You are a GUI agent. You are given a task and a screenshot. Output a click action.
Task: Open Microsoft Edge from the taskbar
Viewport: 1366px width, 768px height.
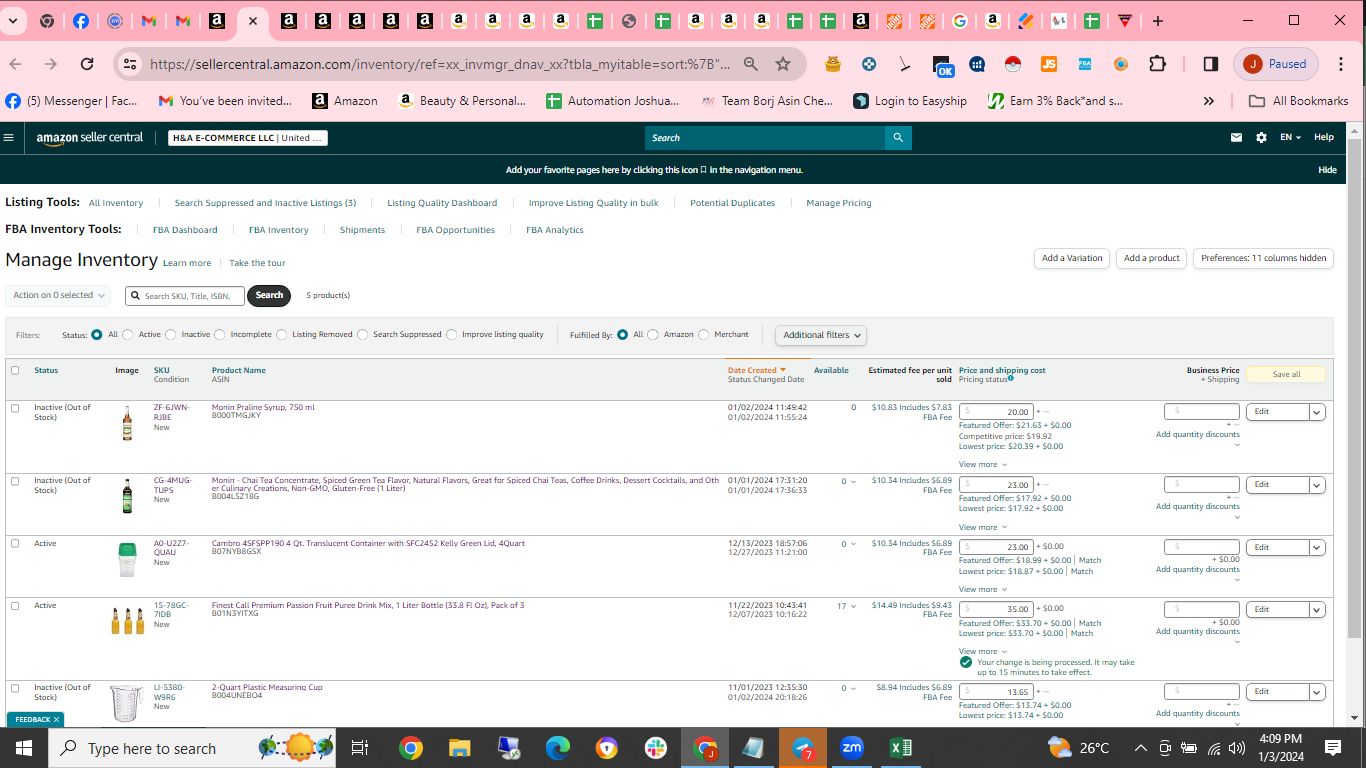click(557, 748)
